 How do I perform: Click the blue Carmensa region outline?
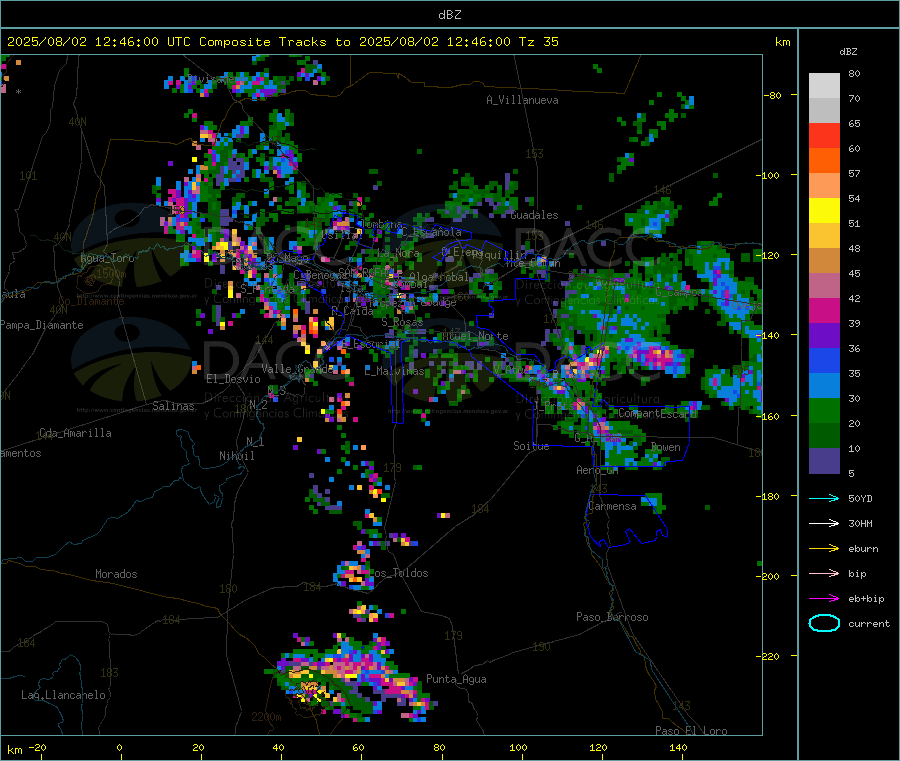(x=626, y=519)
